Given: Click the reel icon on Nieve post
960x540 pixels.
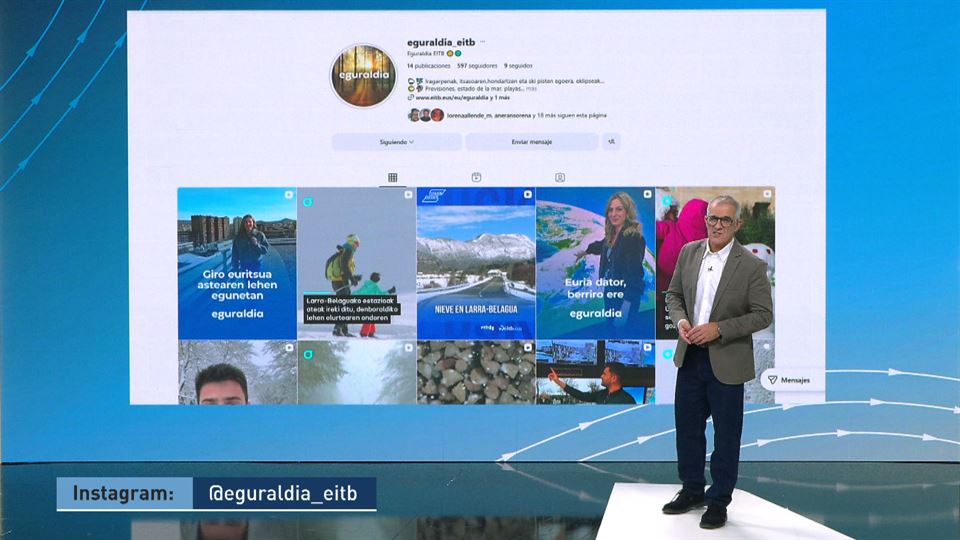Looking at the screenshot, I should (x=527, y=194).
